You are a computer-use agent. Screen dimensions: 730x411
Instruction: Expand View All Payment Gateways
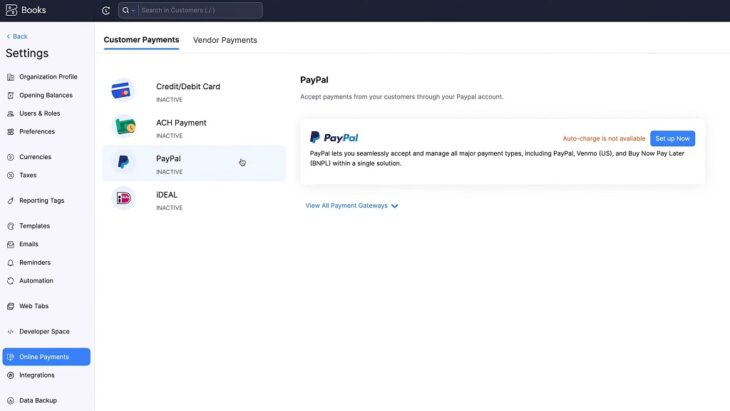click(x=351, y=206)
